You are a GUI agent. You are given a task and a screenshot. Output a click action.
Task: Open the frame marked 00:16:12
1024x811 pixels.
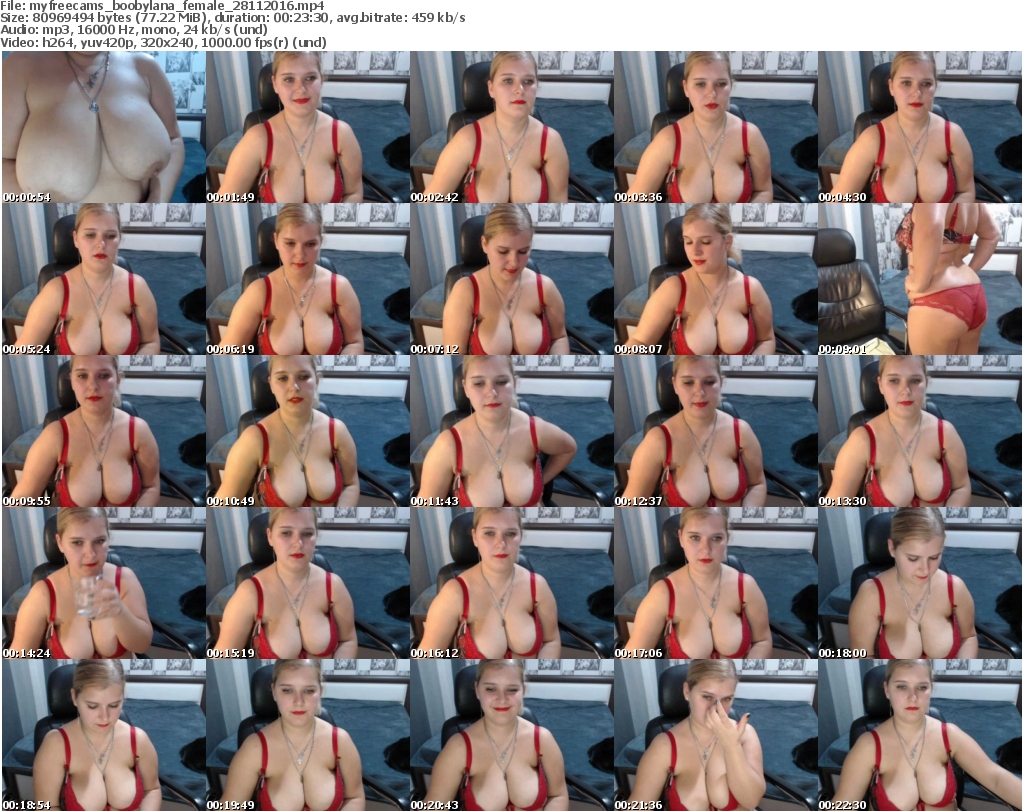tap(511, 583)
